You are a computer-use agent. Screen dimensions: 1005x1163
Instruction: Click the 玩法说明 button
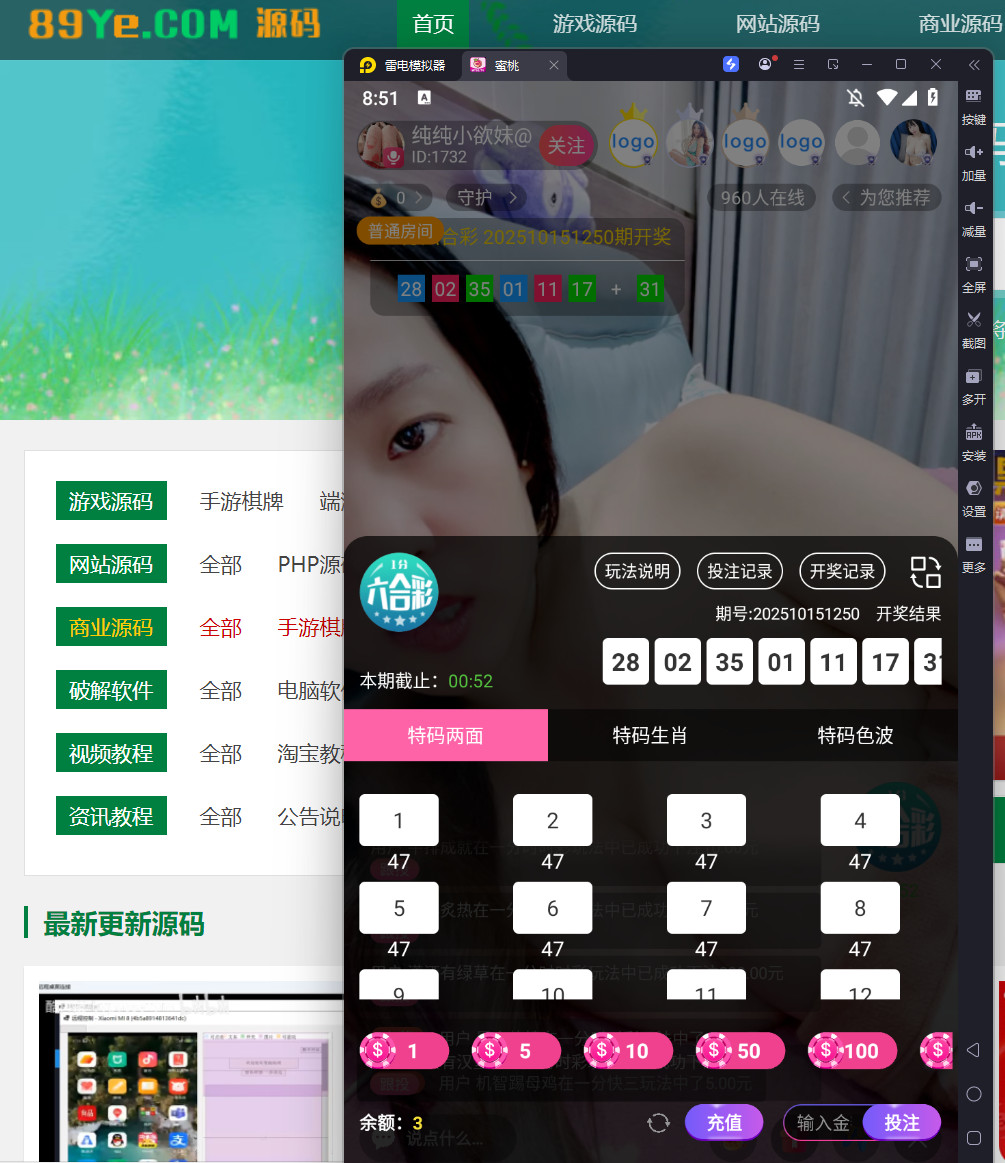(x=638, y=571)
